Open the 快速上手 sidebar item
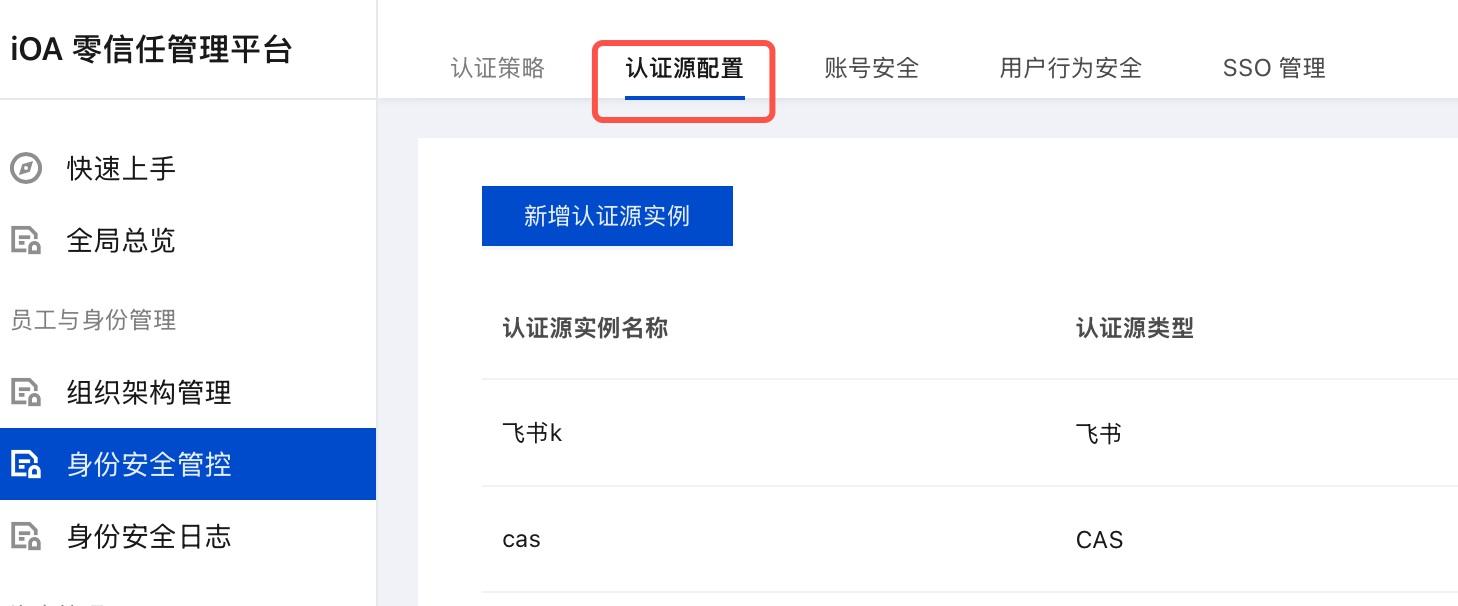The height and width of the screenshot is (606, 1458). [x=121, y=168]
